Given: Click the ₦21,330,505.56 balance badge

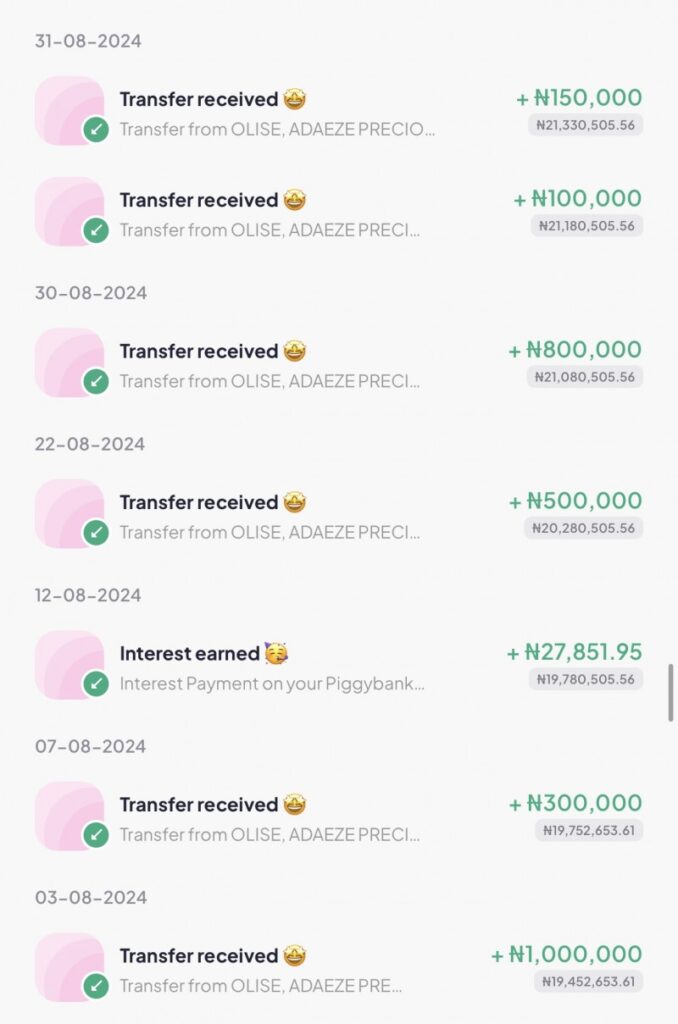Looking at the screenshot, I should tap(585, 125).
